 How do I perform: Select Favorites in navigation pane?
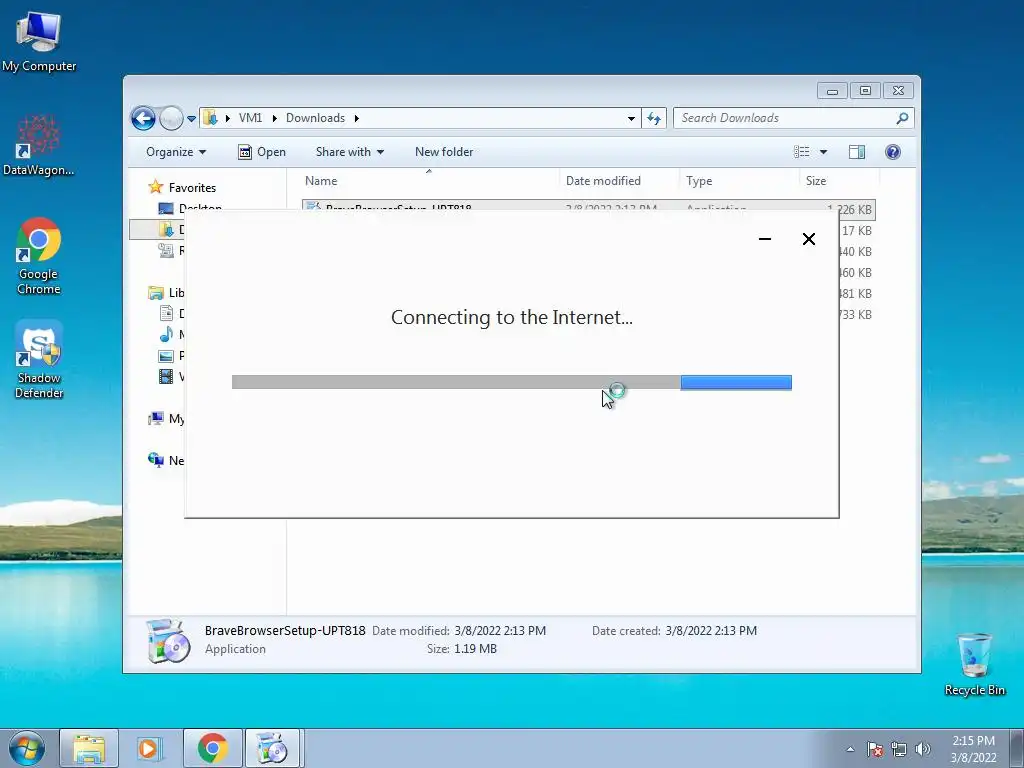[192, 187]
